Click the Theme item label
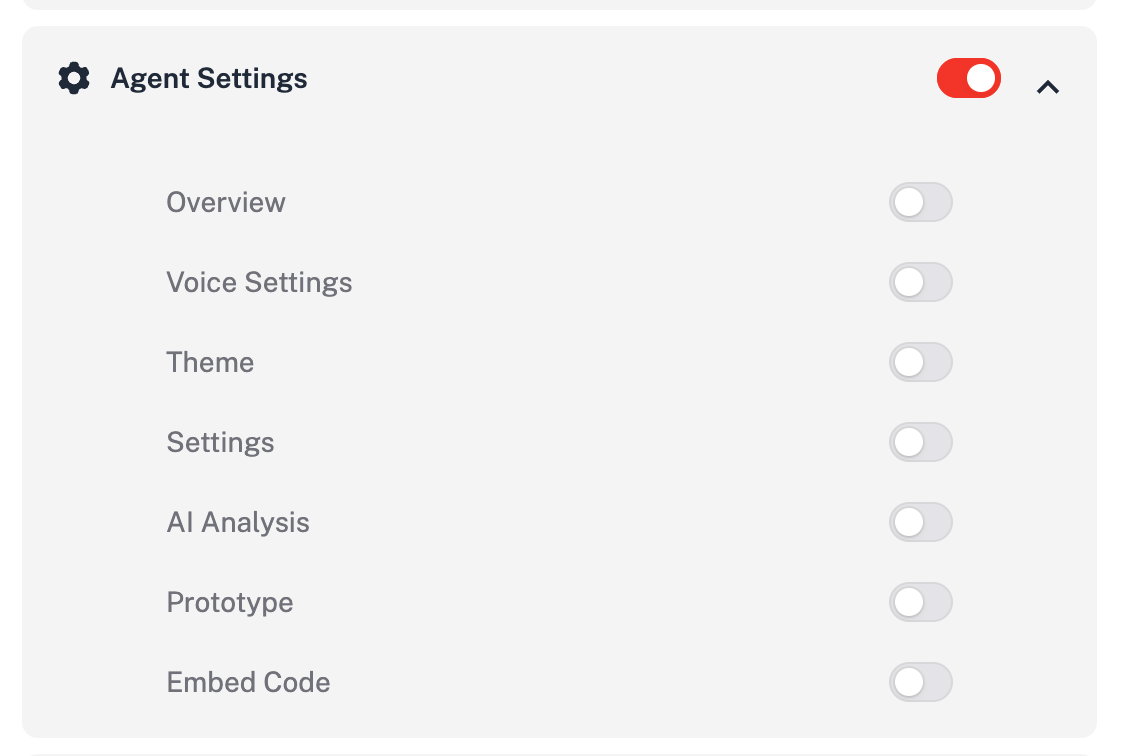This screenshot has width=1124, height=756. coord(210,362)
